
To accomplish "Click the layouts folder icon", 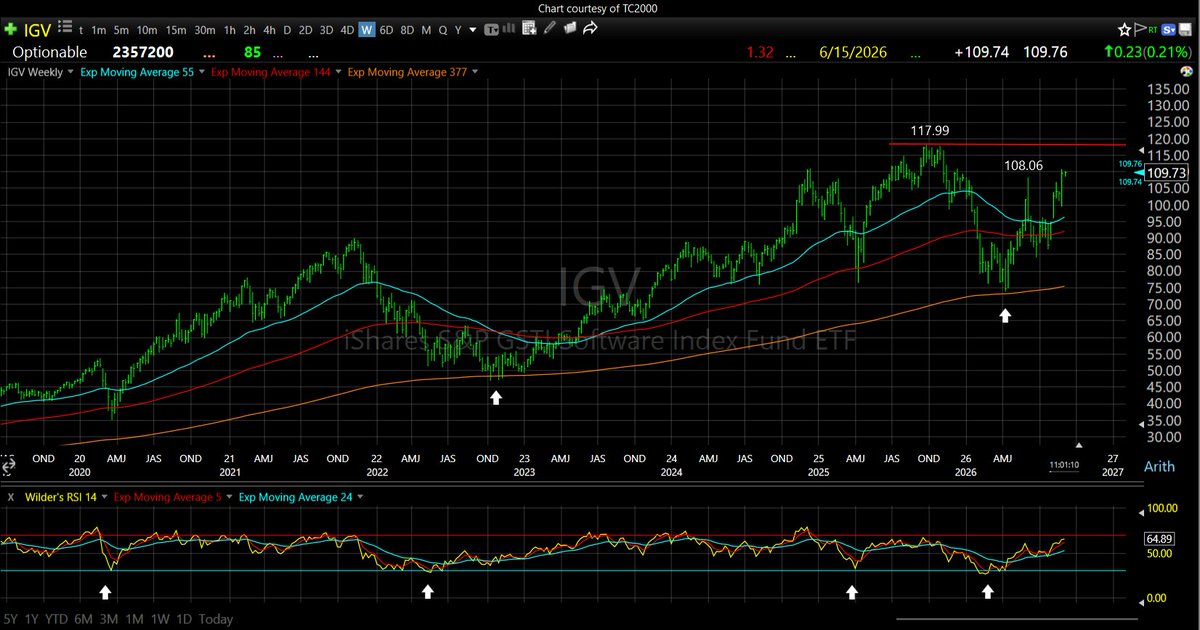I will coord(570,28).
